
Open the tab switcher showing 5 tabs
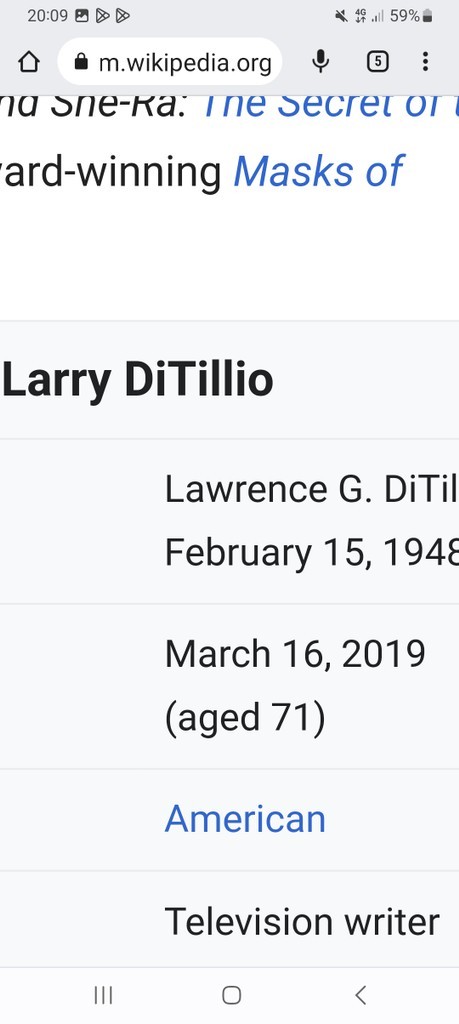point(377,62)
